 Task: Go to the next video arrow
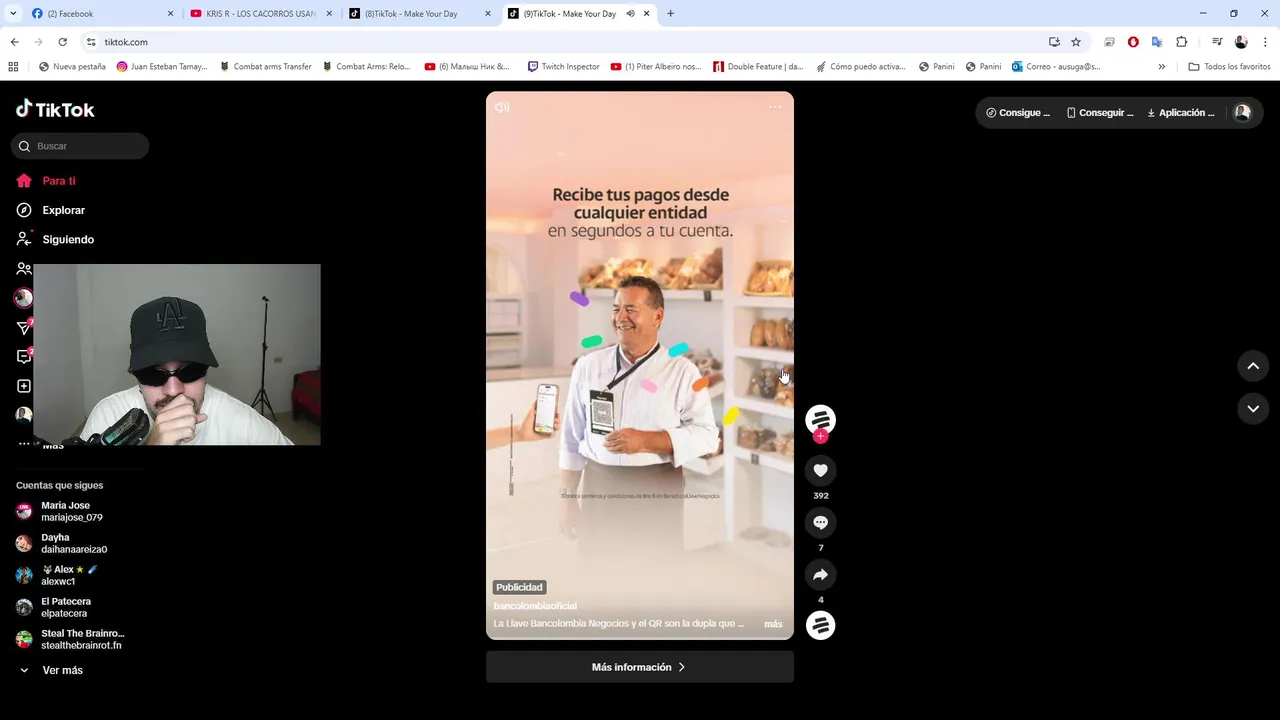click(x=1253, y=409)
